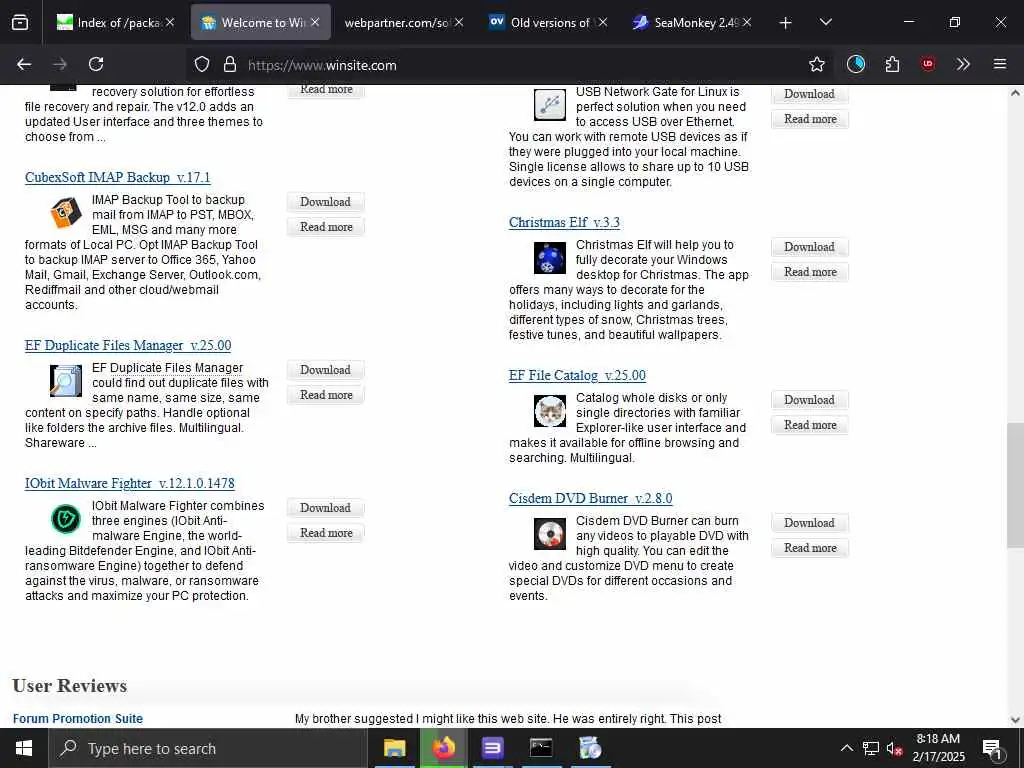
Task: Open the Extensions puzzle icon
Action: coord(892,64)
